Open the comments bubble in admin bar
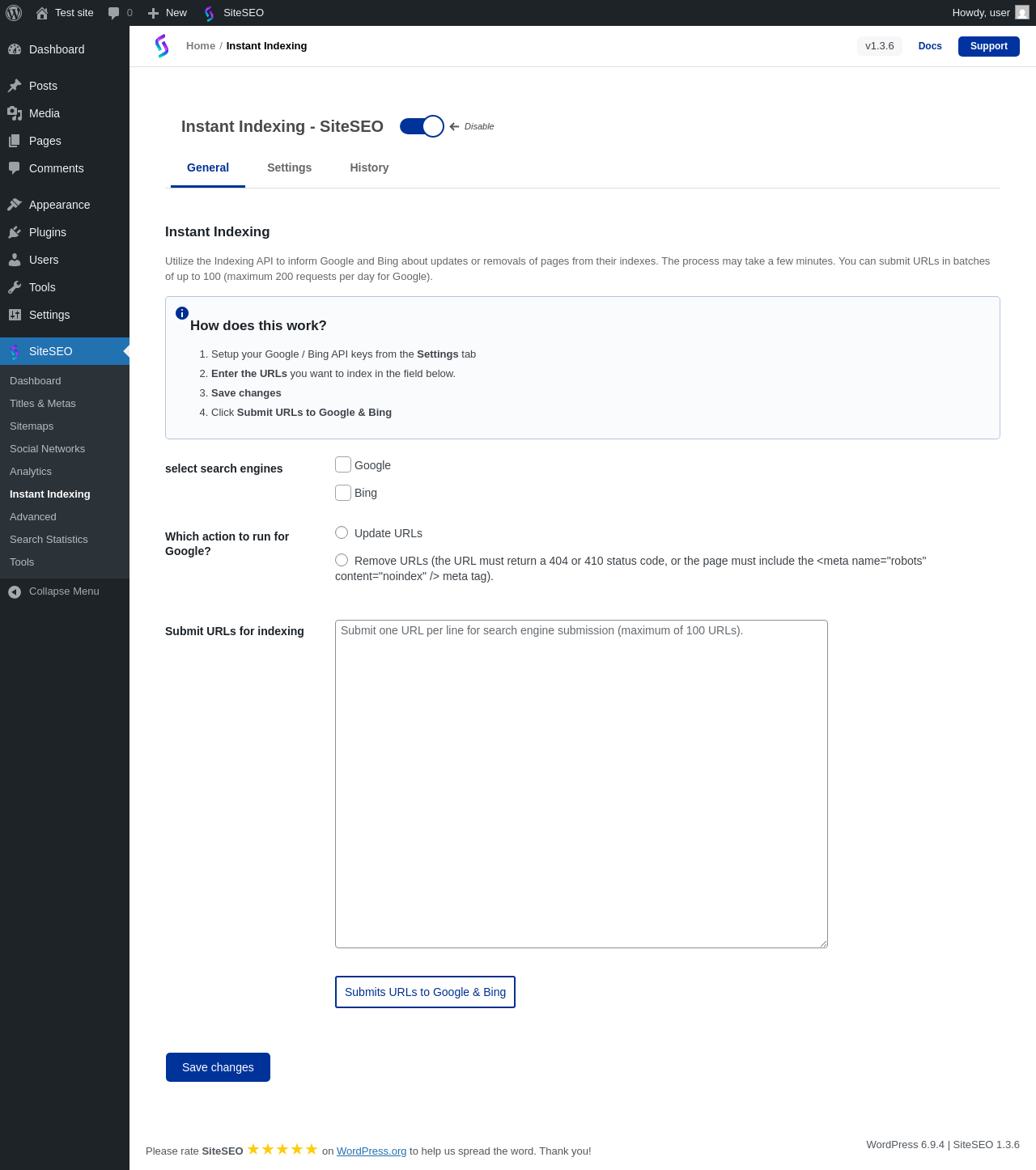The image size is (1036, 1170). pos(113,13)
